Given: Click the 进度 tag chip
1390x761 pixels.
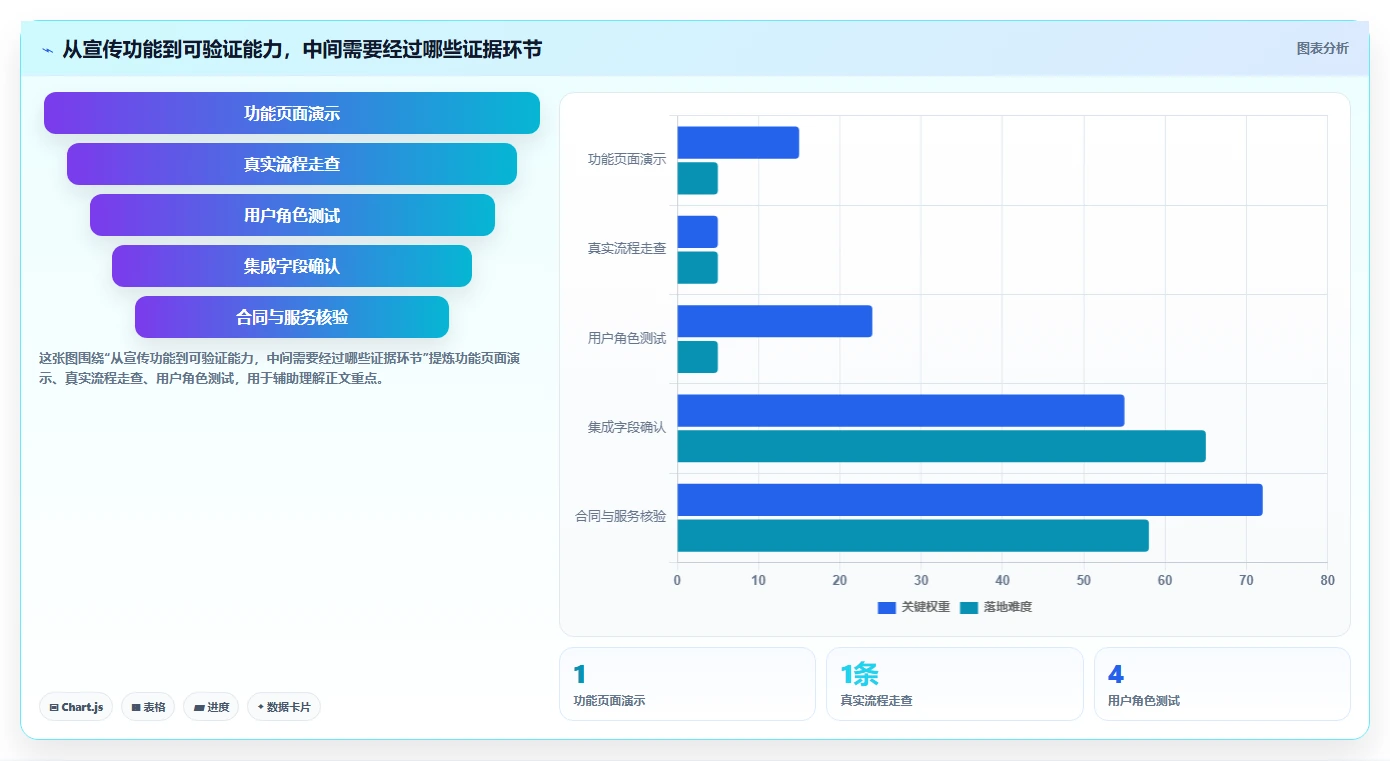Looking at the screenshot, I should (x=211, y=707).
